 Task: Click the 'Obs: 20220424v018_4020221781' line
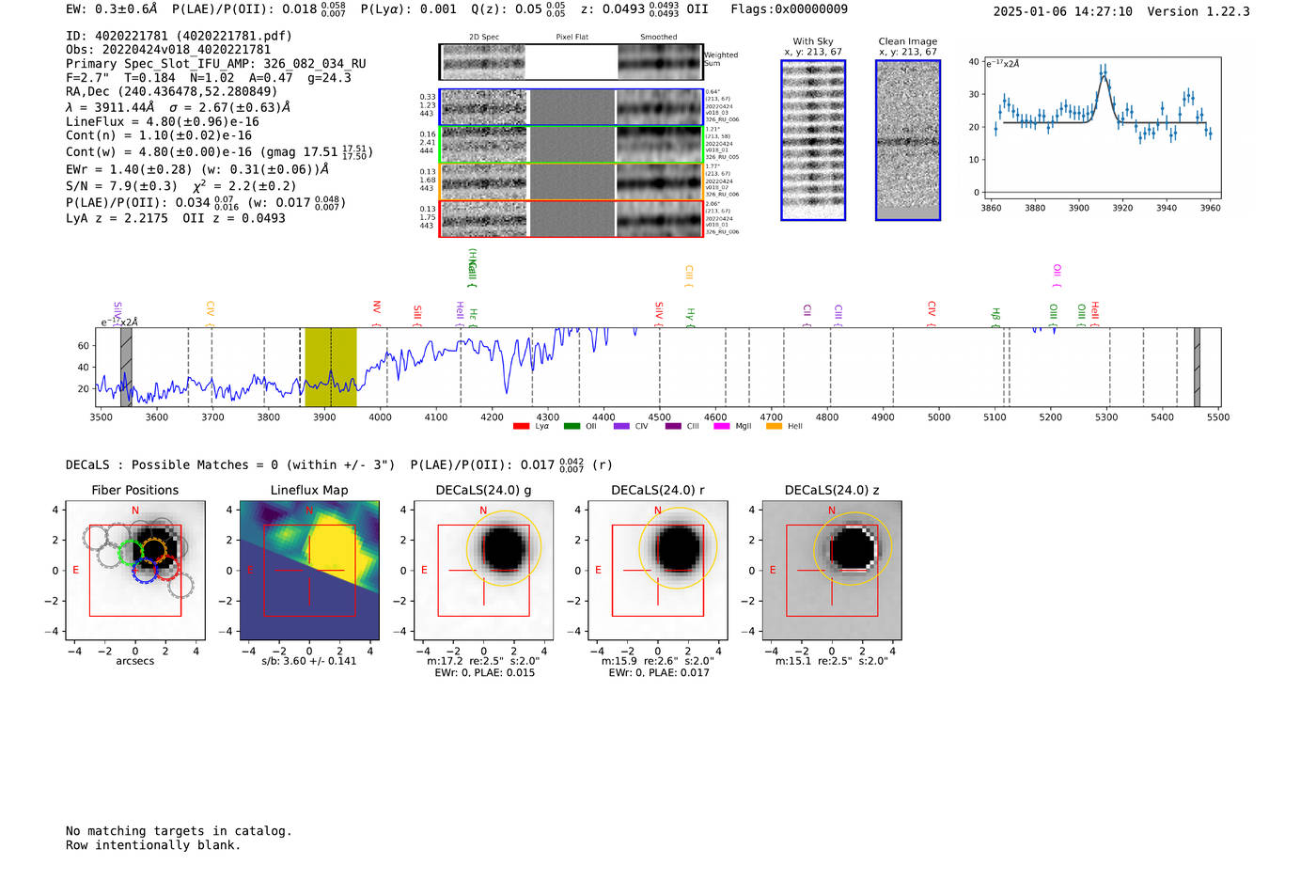click(168, 50)
